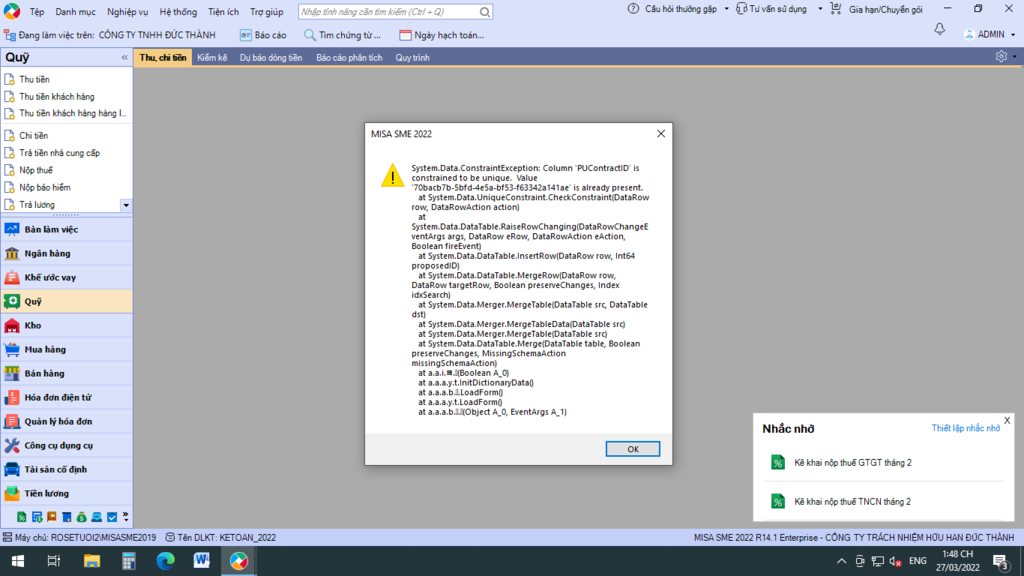Click the blue calculator with dollar shortcut icon
1024x576 pixels.
[x=37, y=517]
